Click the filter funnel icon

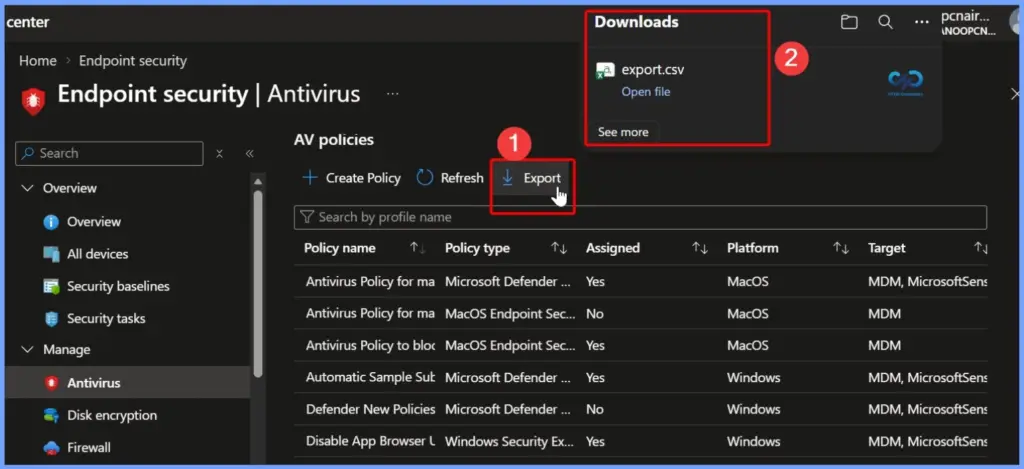pyautogui.click(x=307, y=217)
